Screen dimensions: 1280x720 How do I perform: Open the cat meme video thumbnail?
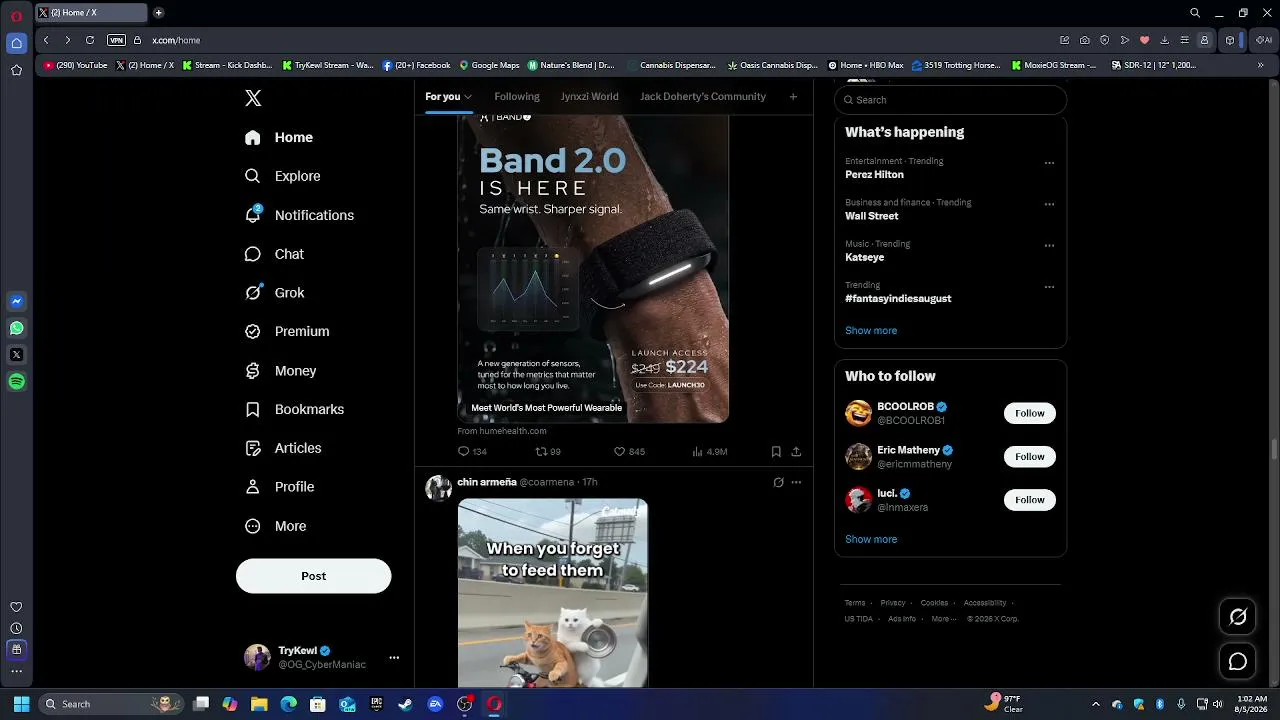click(x=553, y=593)
